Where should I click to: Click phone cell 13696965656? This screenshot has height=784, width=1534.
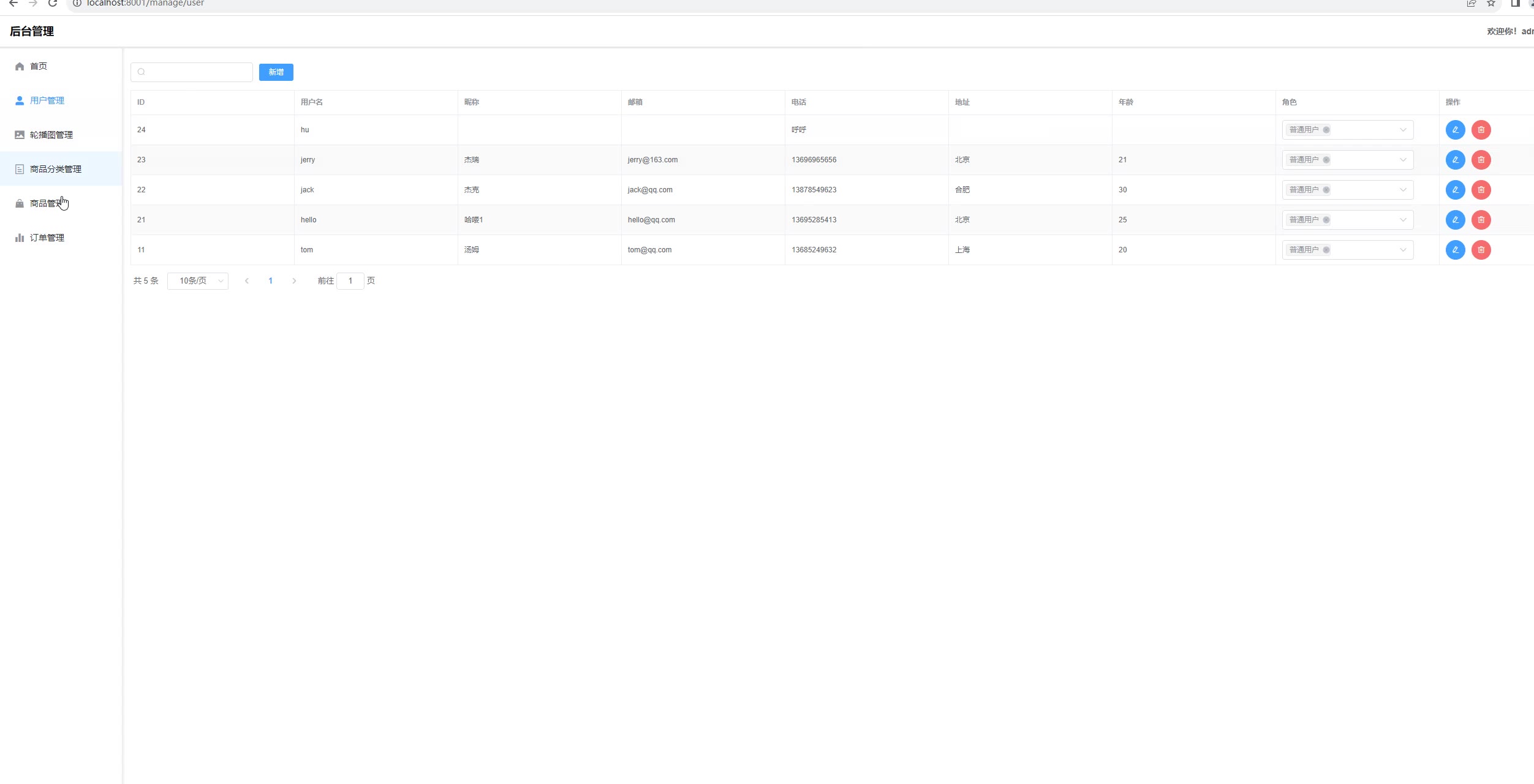pos(814,160)
